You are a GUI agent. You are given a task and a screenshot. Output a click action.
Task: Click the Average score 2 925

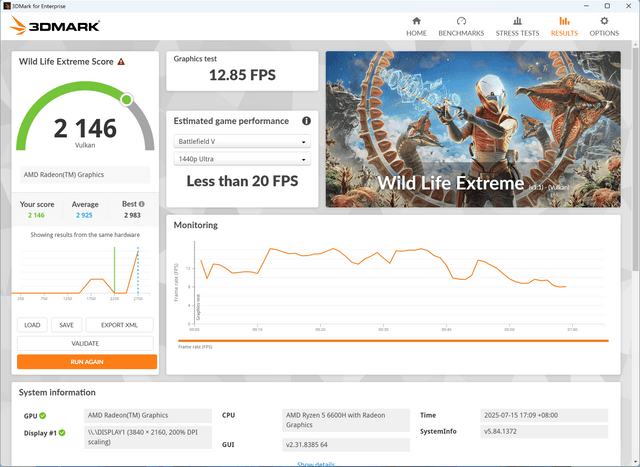(x=84, y=215)
